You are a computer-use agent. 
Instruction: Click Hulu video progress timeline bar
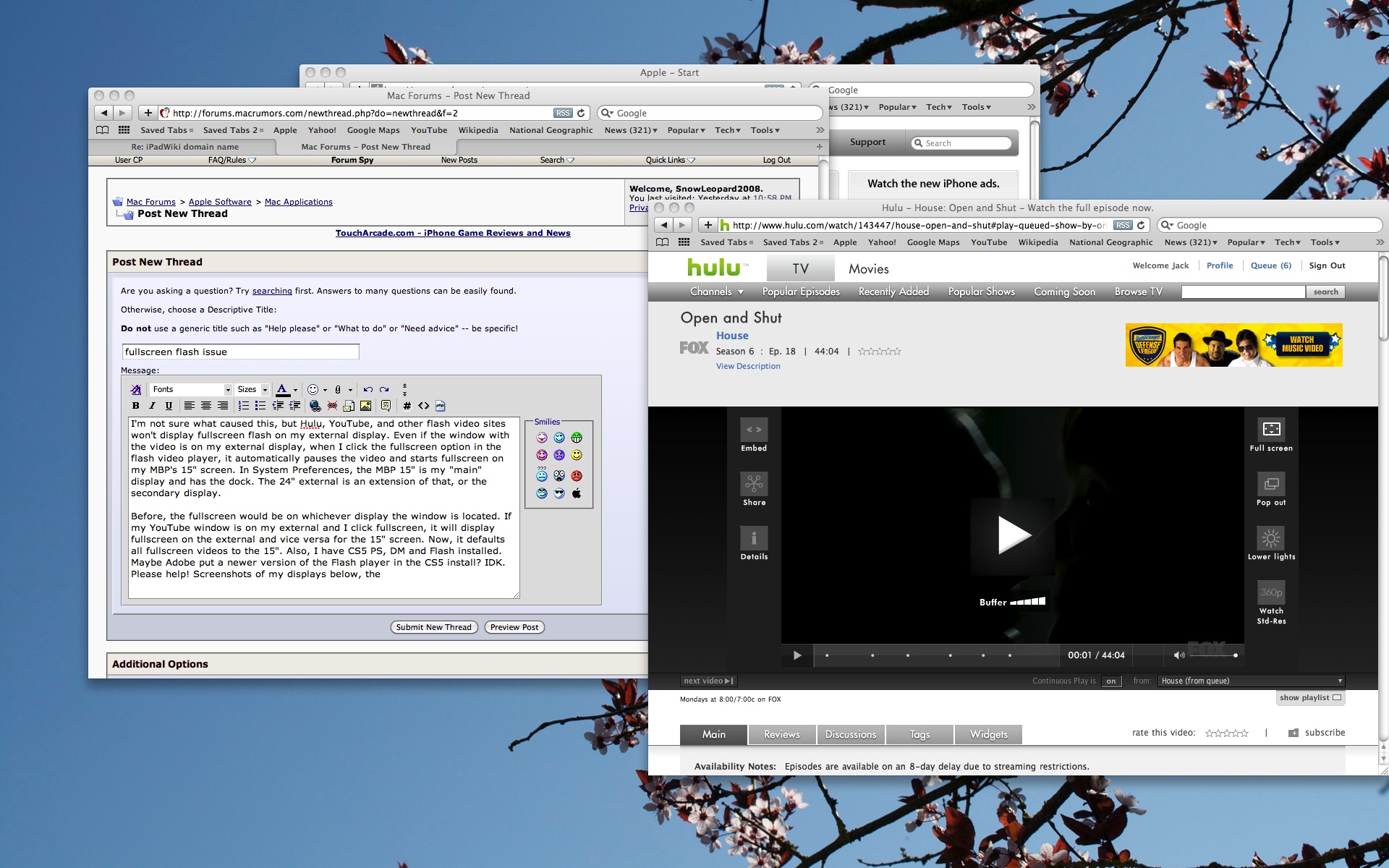point(936,655)
